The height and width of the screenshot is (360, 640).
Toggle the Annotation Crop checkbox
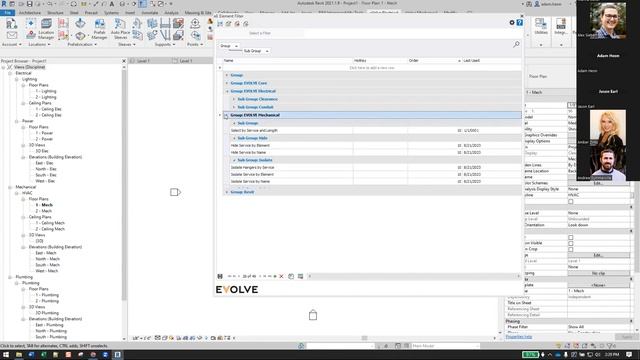tap(571, 249)
